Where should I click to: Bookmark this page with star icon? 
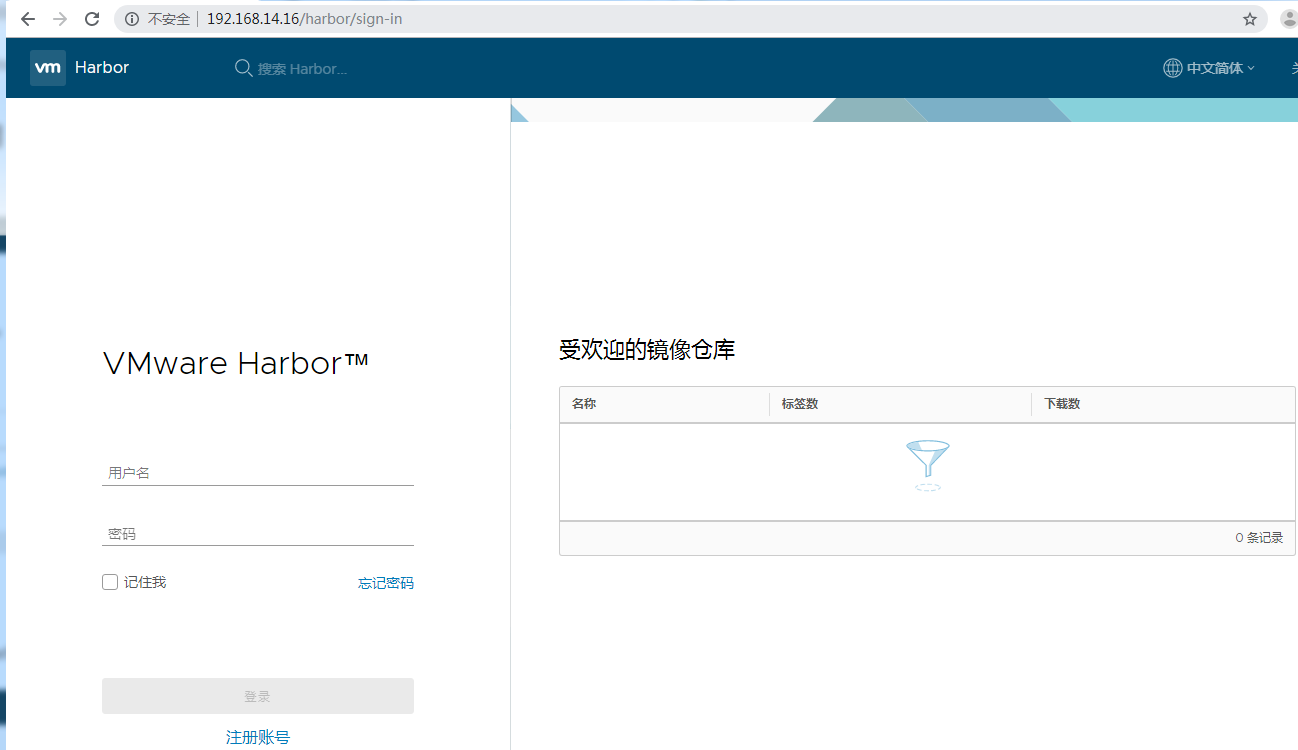coord(1250,19)
